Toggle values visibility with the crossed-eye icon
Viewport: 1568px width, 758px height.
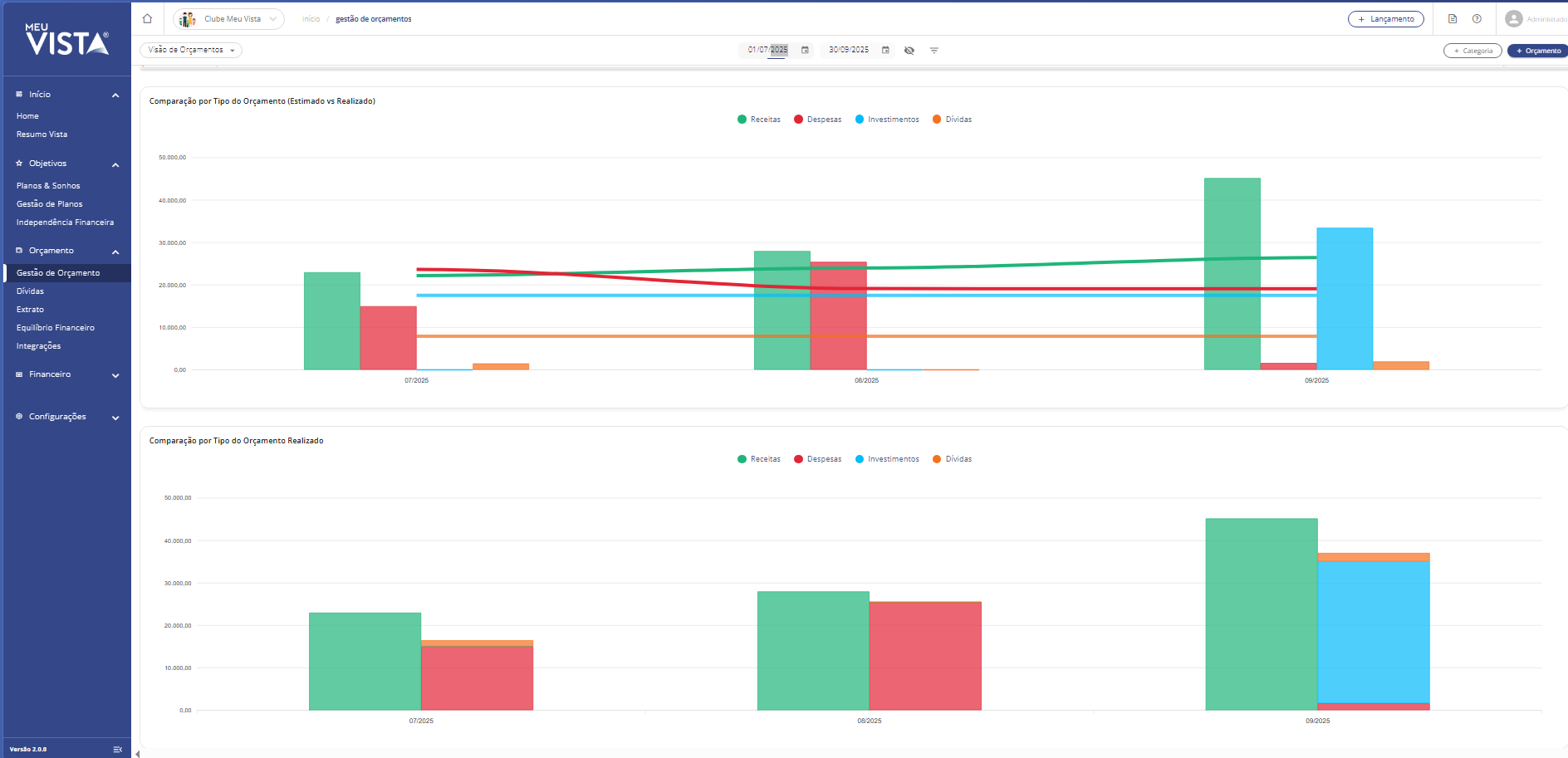coord(909,51)
